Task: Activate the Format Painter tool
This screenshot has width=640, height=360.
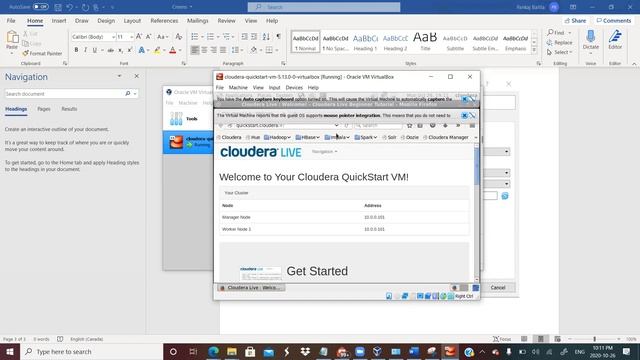Action: (42, 53)
